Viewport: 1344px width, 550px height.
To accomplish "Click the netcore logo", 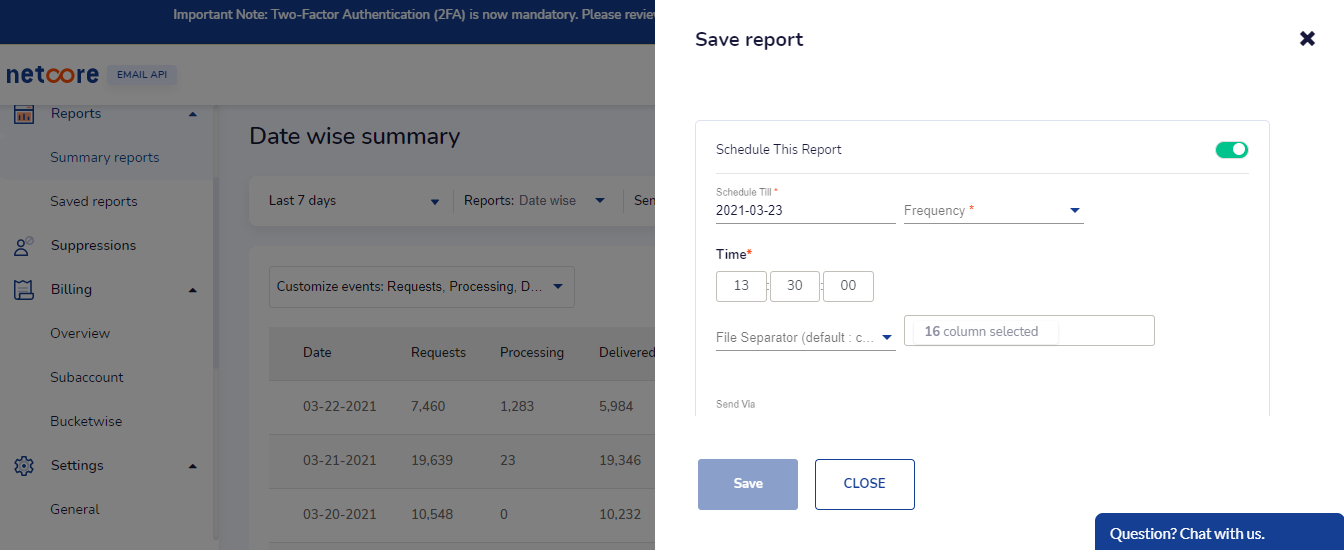I will tap(52, 75).
